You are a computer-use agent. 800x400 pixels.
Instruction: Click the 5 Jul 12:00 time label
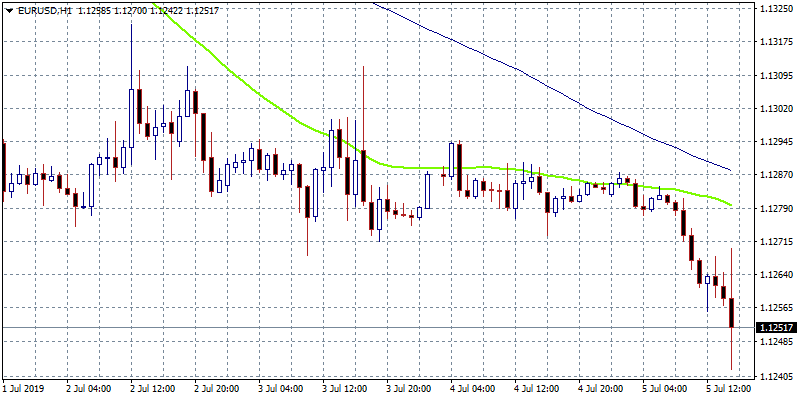click(729, 389)
